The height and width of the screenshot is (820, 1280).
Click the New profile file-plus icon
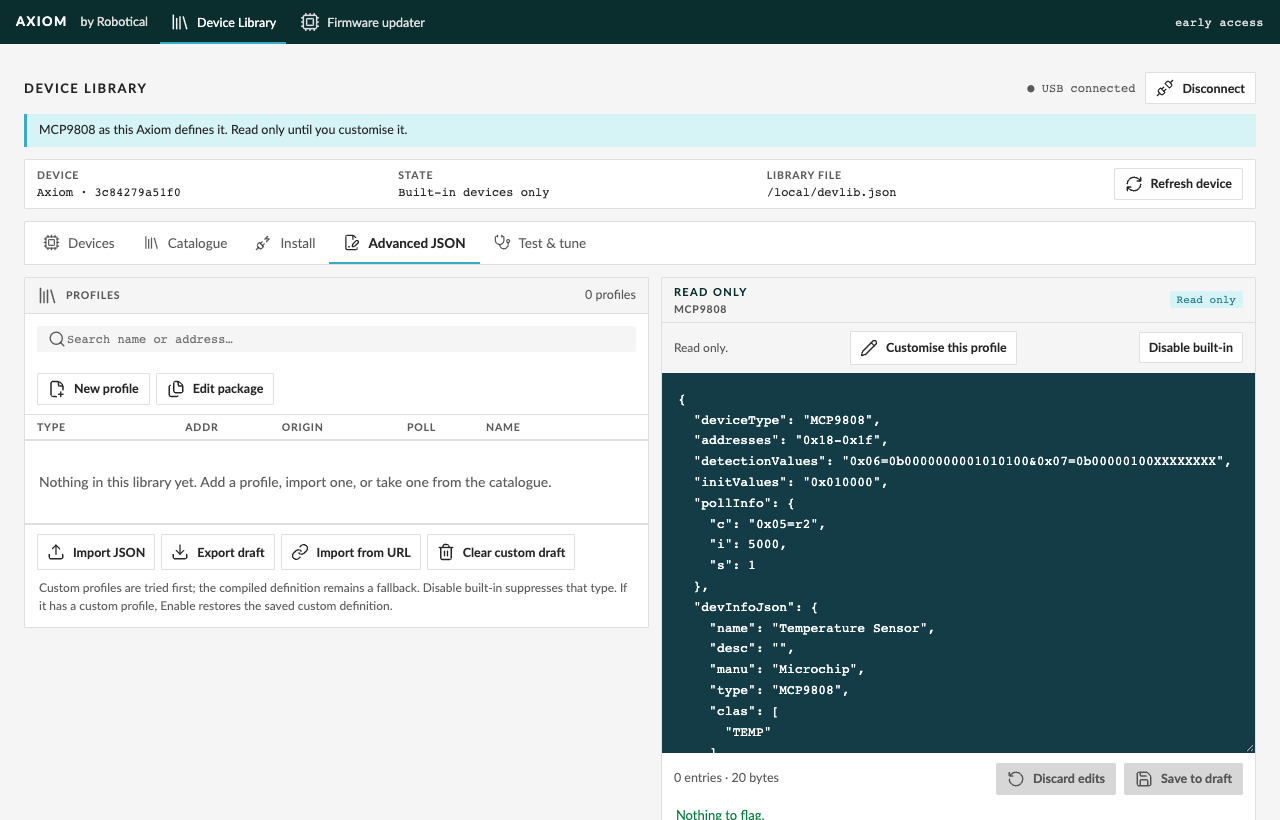(x=56, y=389)
